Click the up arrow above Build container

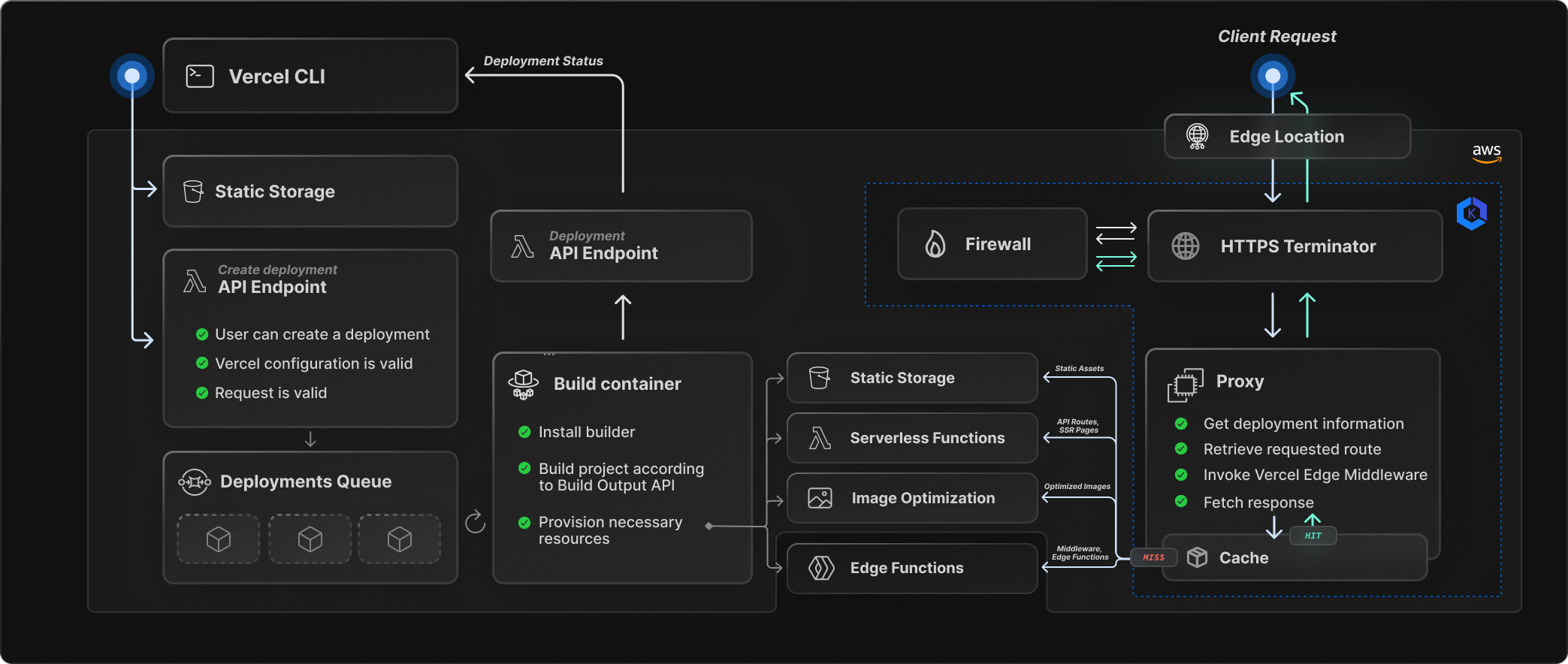click(623, 317)
